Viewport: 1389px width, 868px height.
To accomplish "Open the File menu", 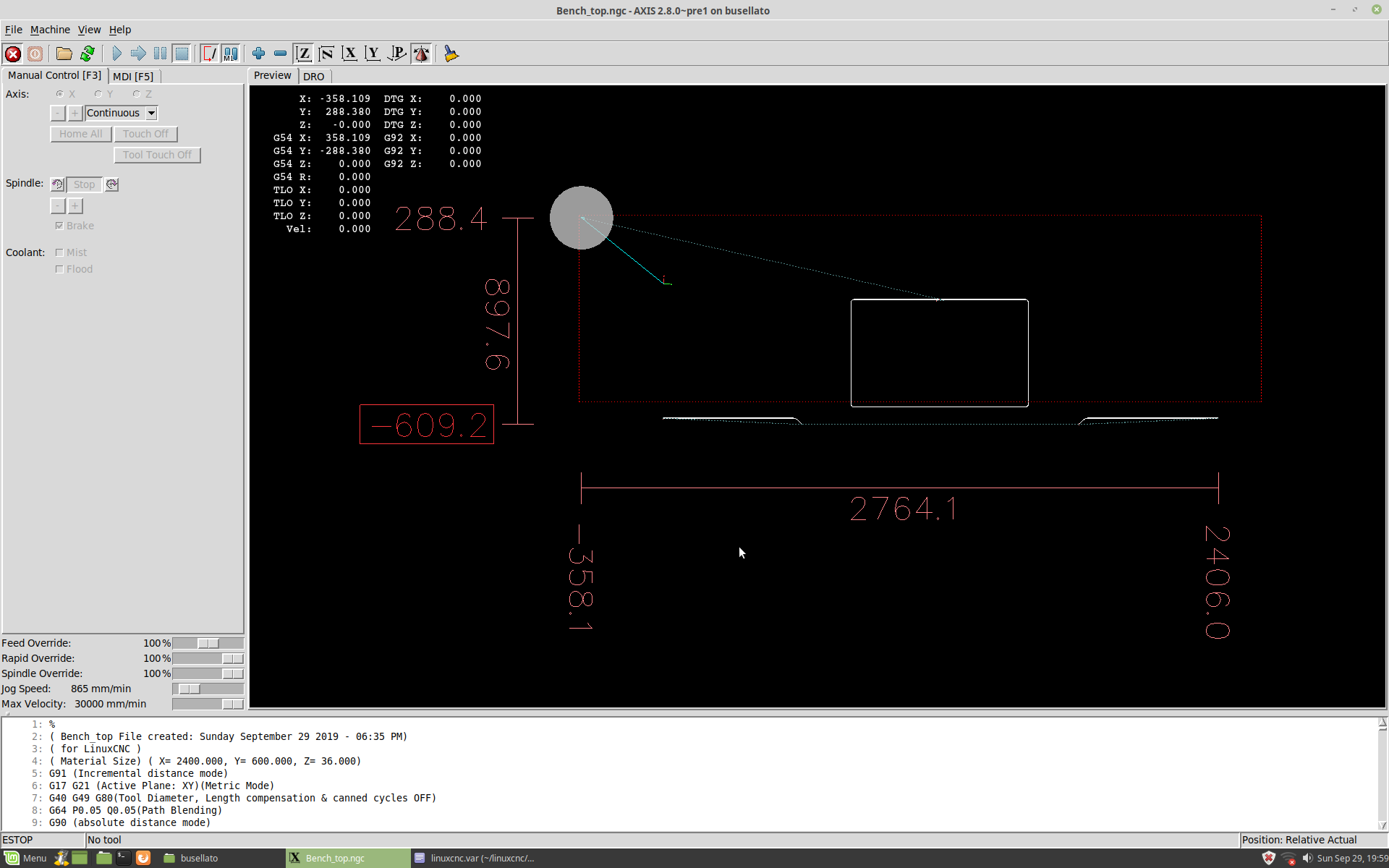I will click(x=13, y=30).
